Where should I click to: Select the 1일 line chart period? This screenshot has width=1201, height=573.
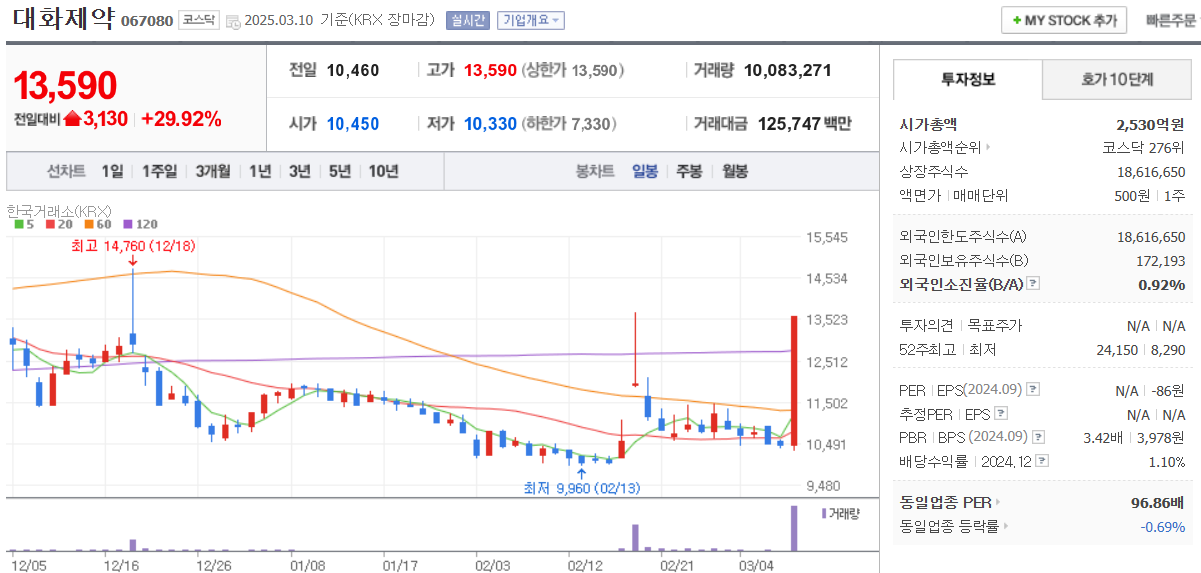point(112,171)
